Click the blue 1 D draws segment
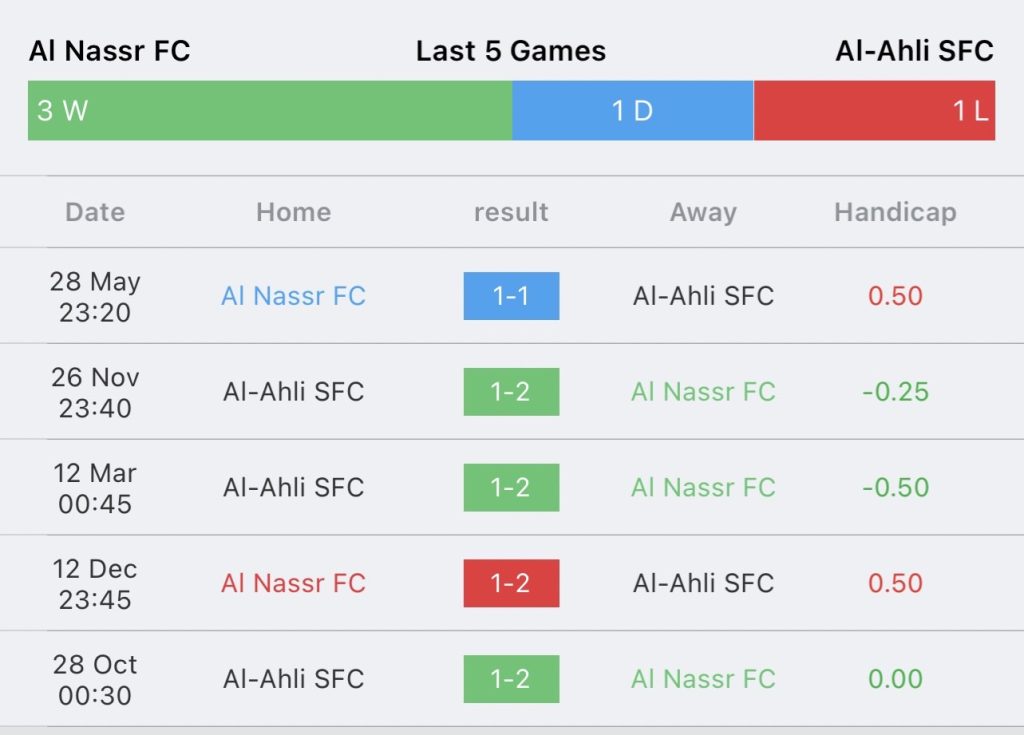1024x735 pixels. 632,110
